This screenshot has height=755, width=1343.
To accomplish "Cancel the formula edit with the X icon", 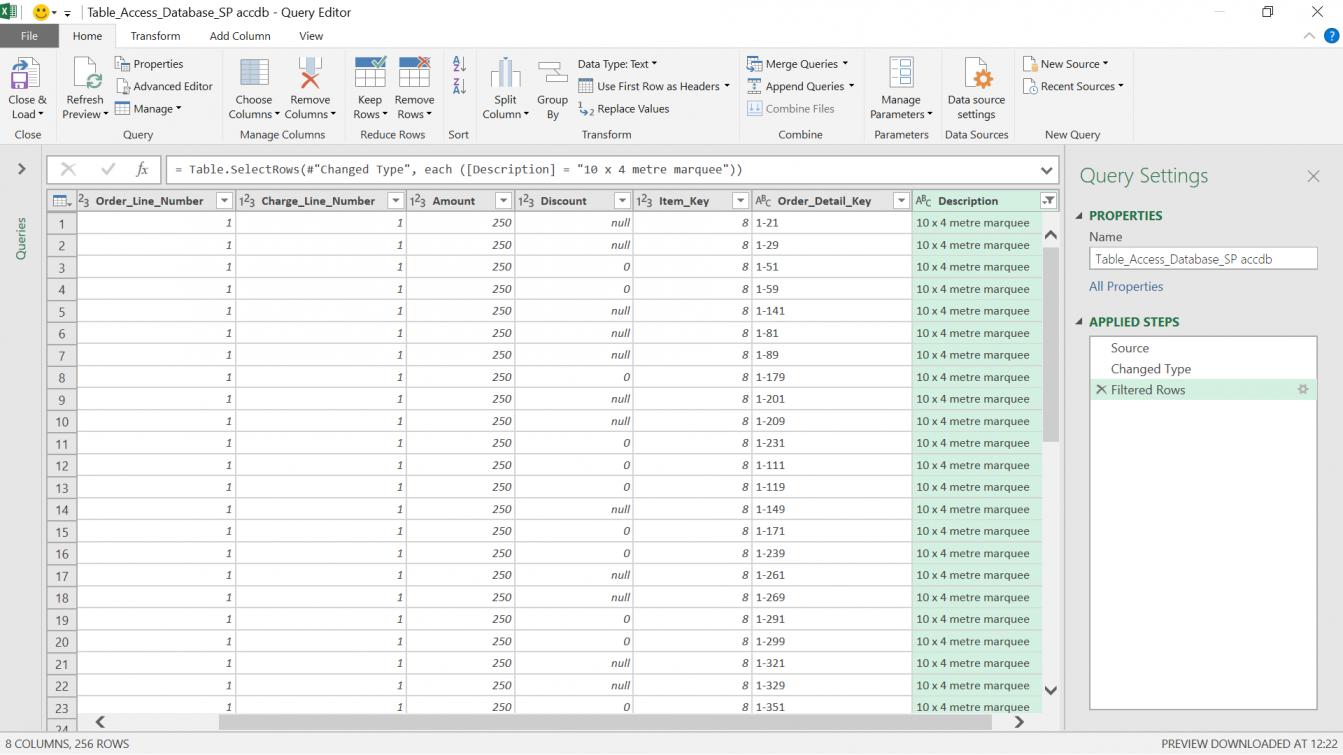I will (68, 170).
